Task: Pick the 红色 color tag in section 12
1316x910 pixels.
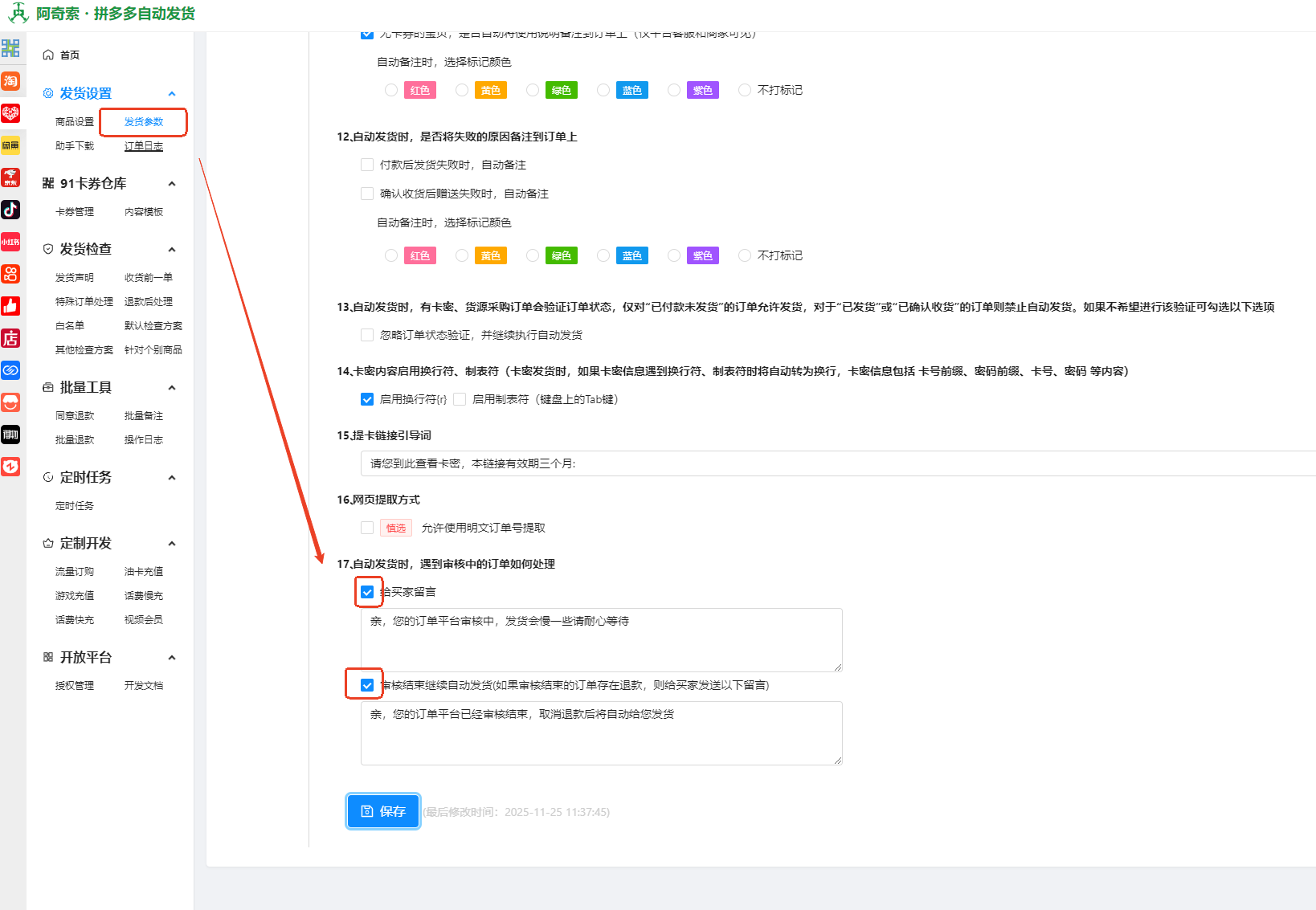Action: tap(420, 255)
